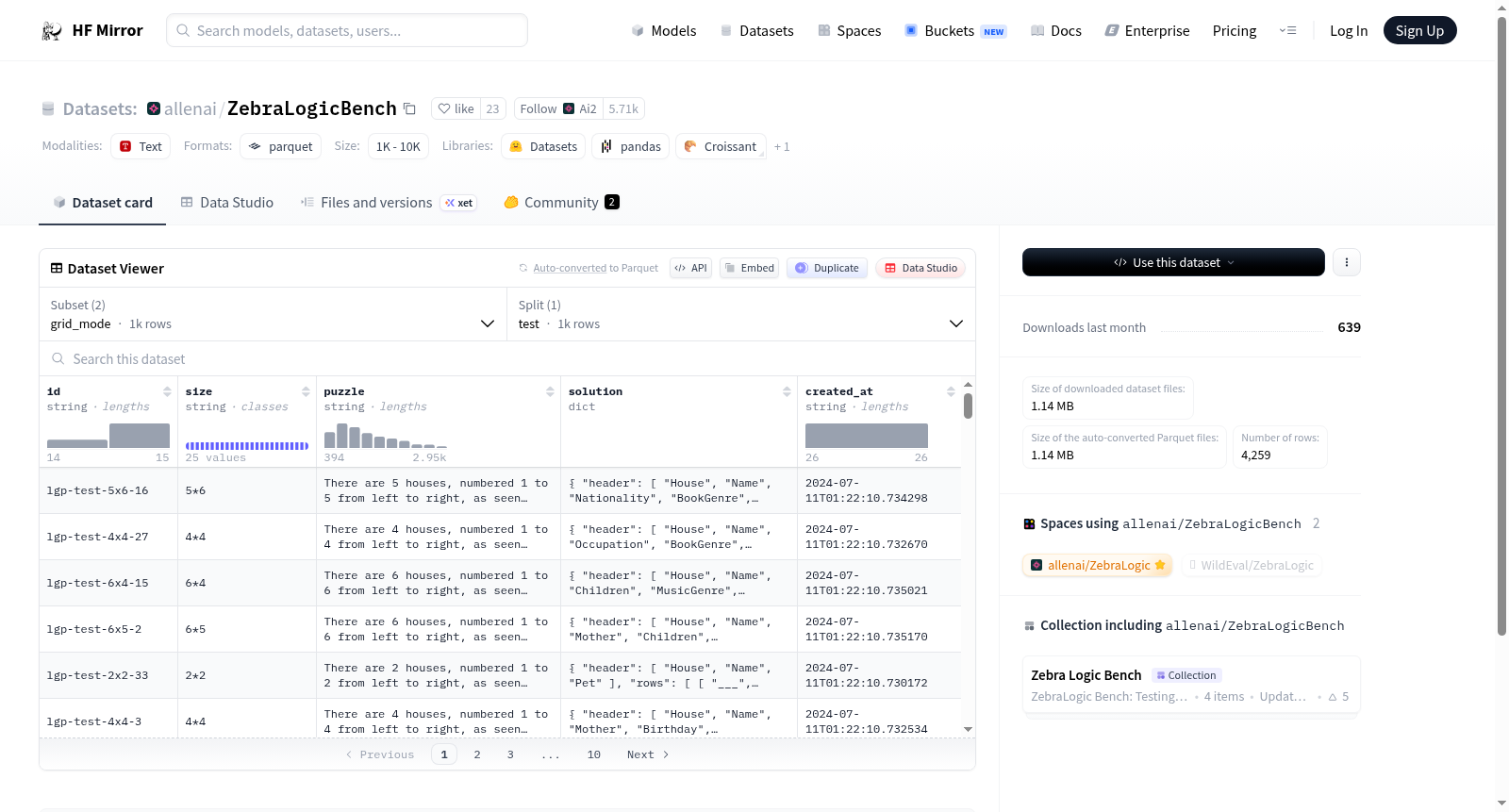Click the Log In link
The width and height of the screenshot is (1509, 812).
(1349, 31)
